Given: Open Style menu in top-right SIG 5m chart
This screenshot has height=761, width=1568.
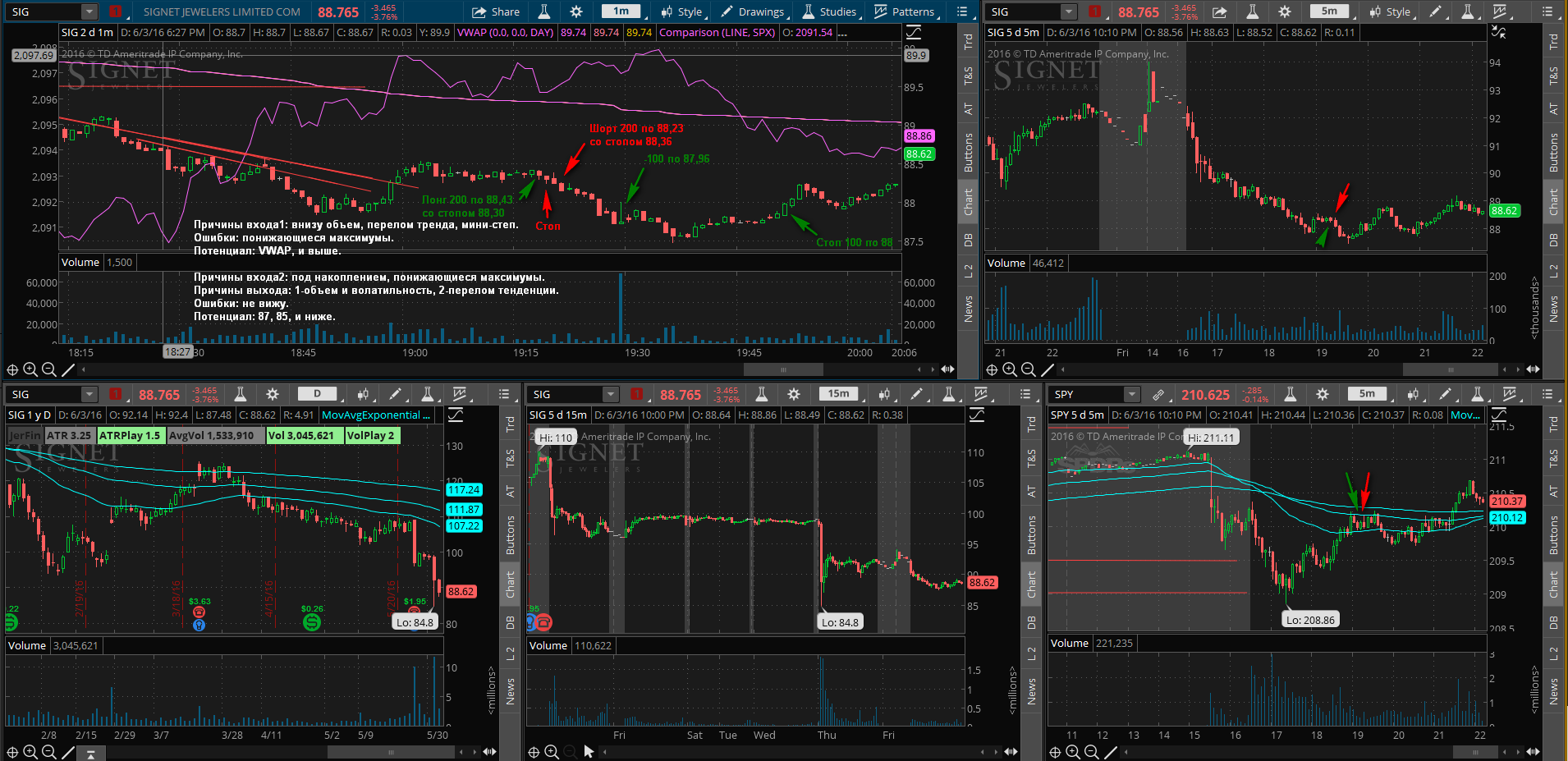Looking at the screenshot, I should pos(1390,11).
